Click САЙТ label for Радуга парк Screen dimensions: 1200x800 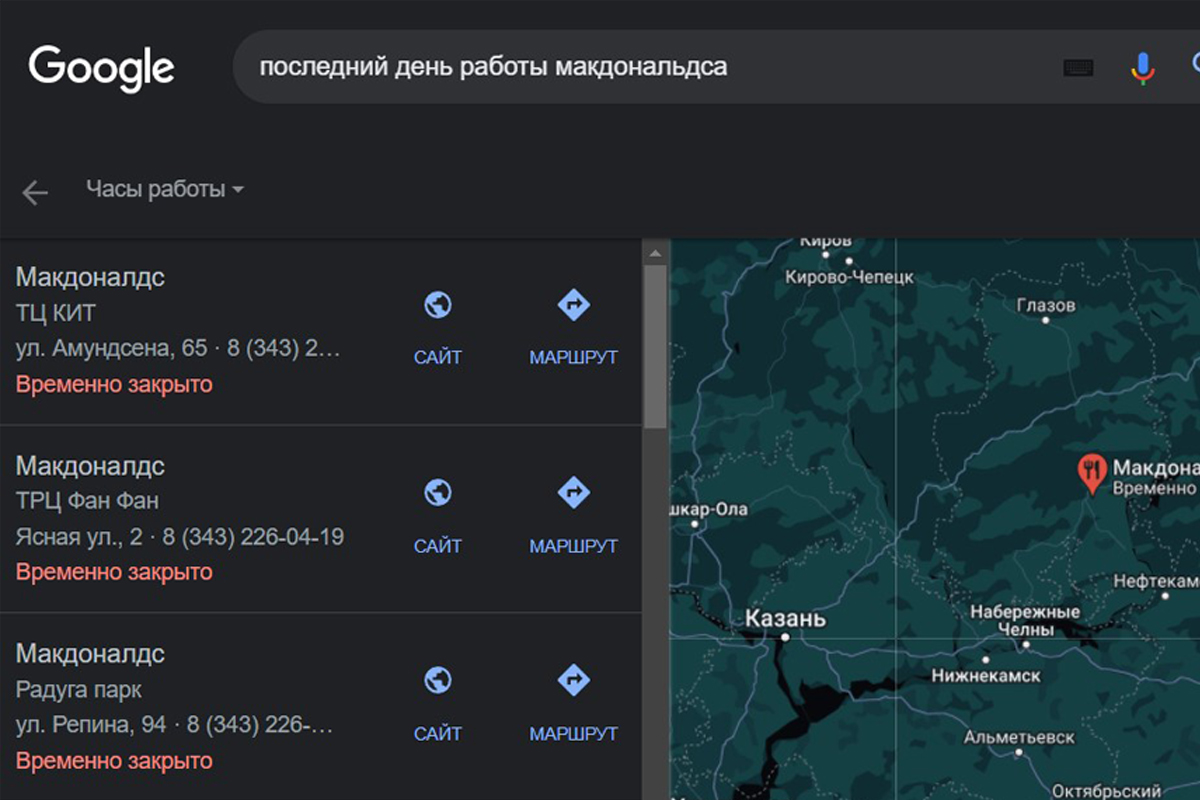tap(438, 734)
